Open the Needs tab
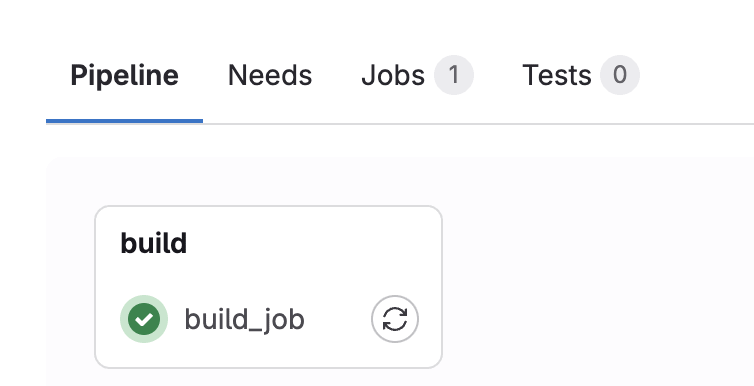This screenshot has height=386, width=754. (x=270, y=75)
